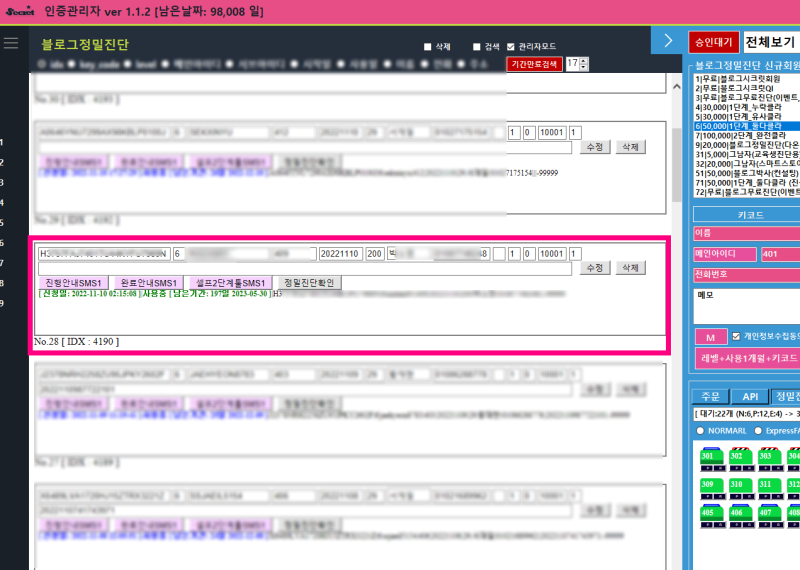Toggle the 삭제 checkbox in header
Screen dimensions: 800x570
[428, 47]
